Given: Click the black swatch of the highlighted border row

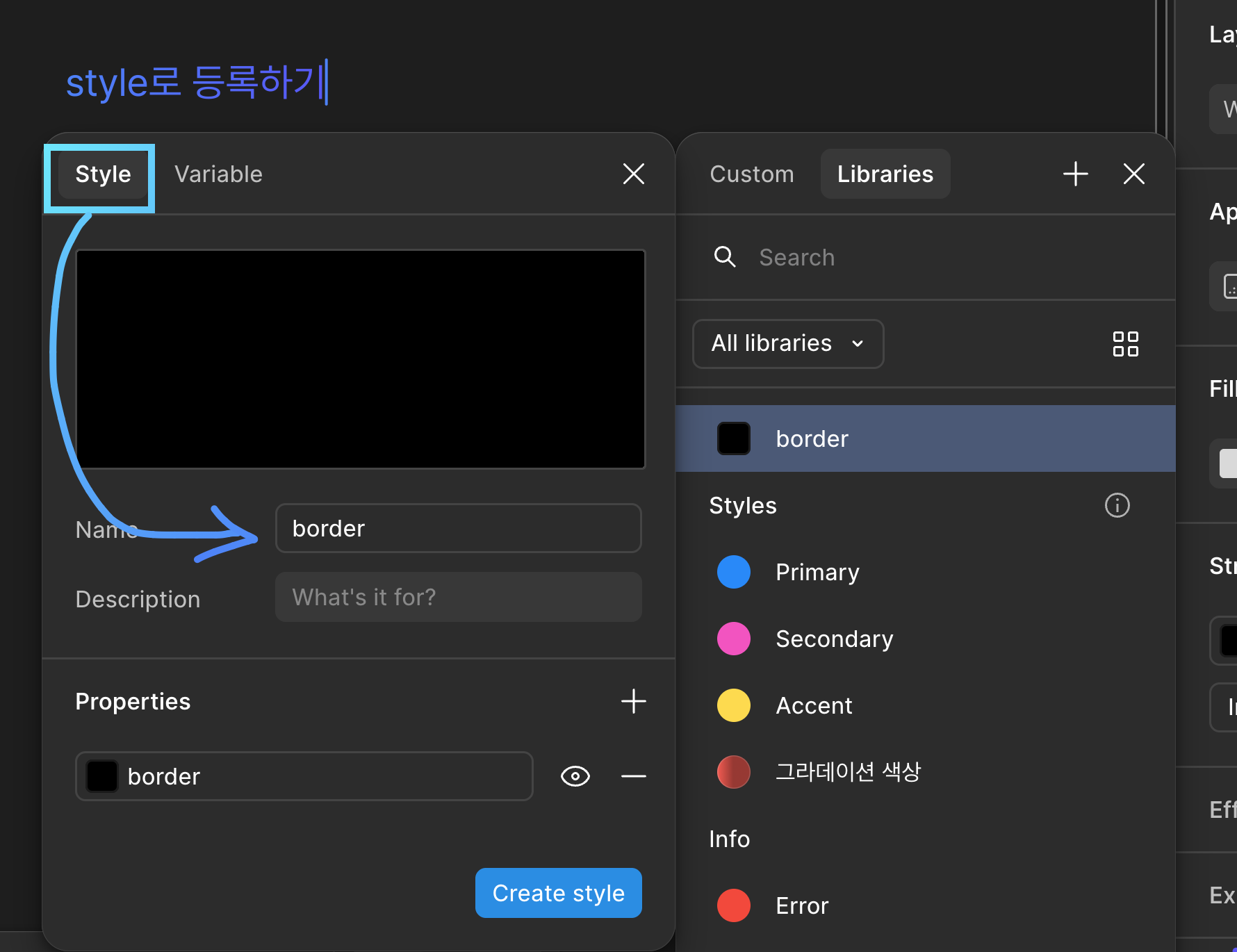Looking at the screenshot, I should click(x=733, y=438).
